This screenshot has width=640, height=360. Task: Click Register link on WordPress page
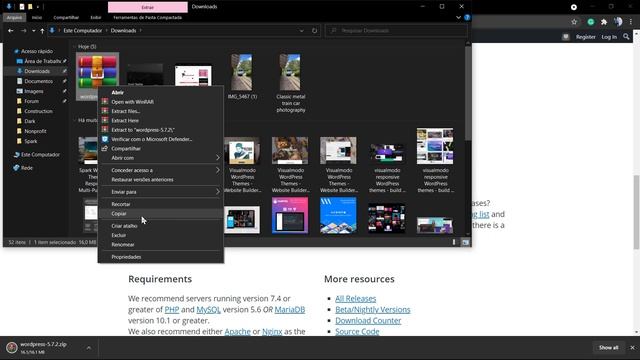(x=585, y=37)
